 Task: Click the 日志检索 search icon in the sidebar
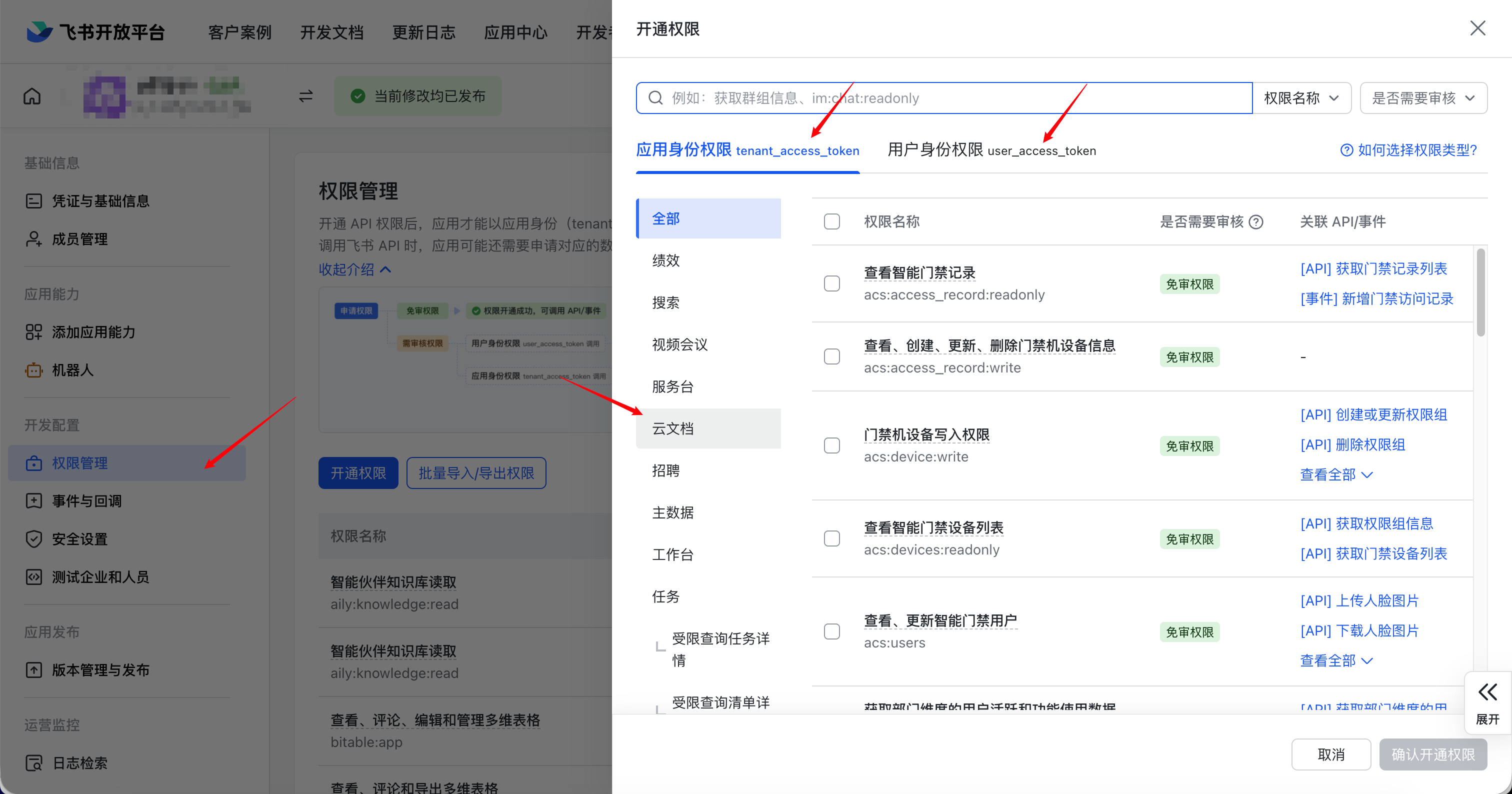click(x=33, y=763)
